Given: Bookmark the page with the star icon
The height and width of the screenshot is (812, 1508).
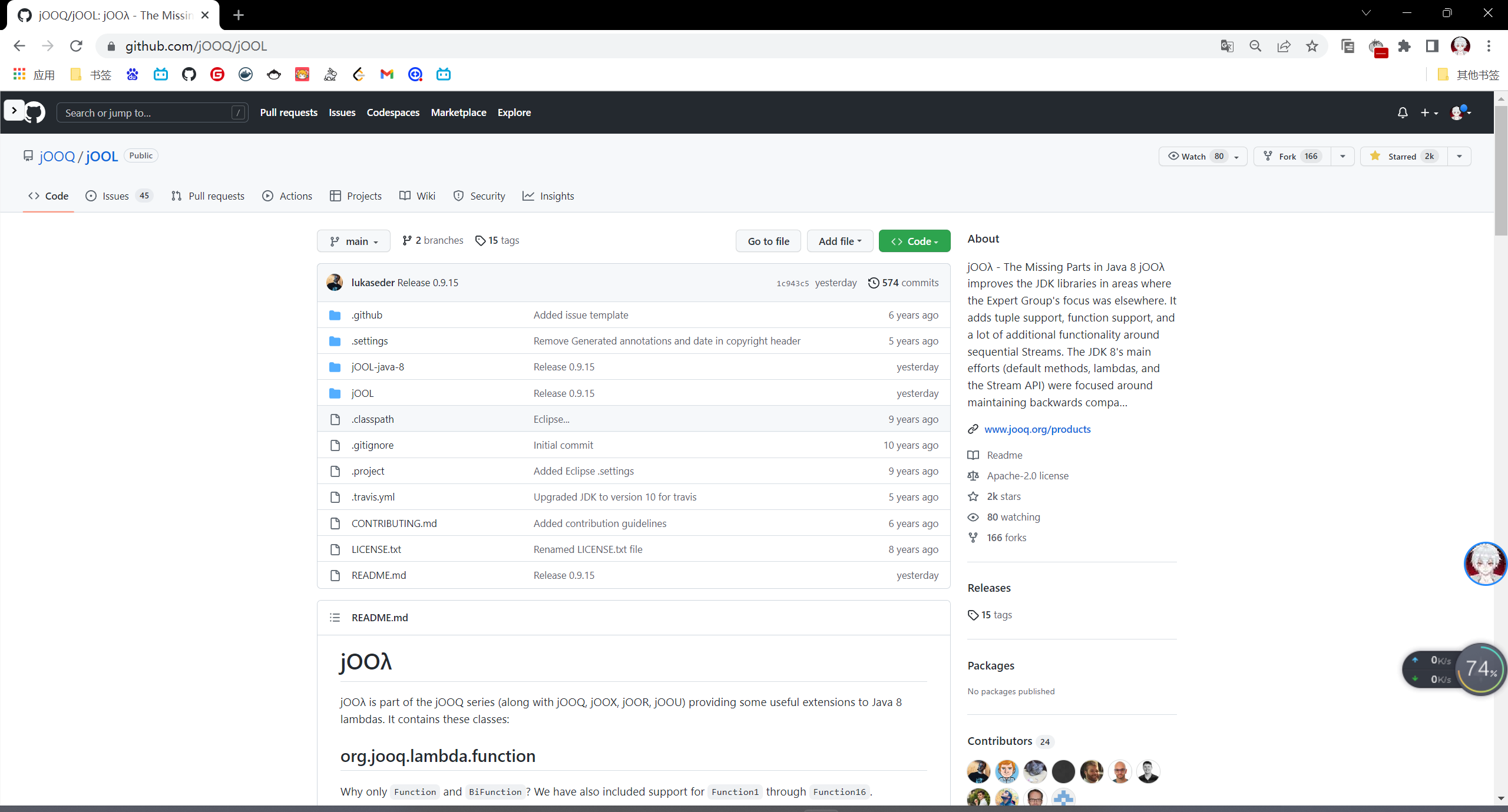Looking at the screenshot, I should [x=1312, y=46].
